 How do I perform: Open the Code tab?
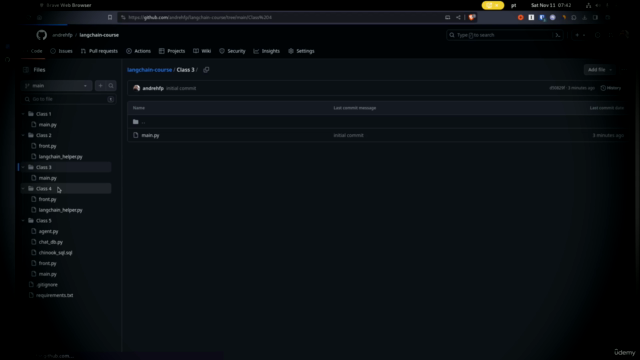pyautogui.click(x=33, y=51)
